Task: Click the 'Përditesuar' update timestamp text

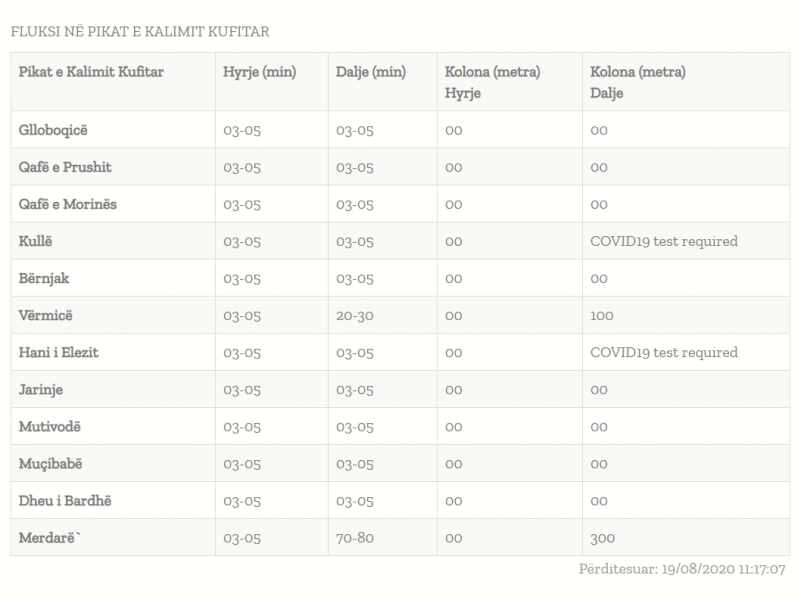Action: 682,569
